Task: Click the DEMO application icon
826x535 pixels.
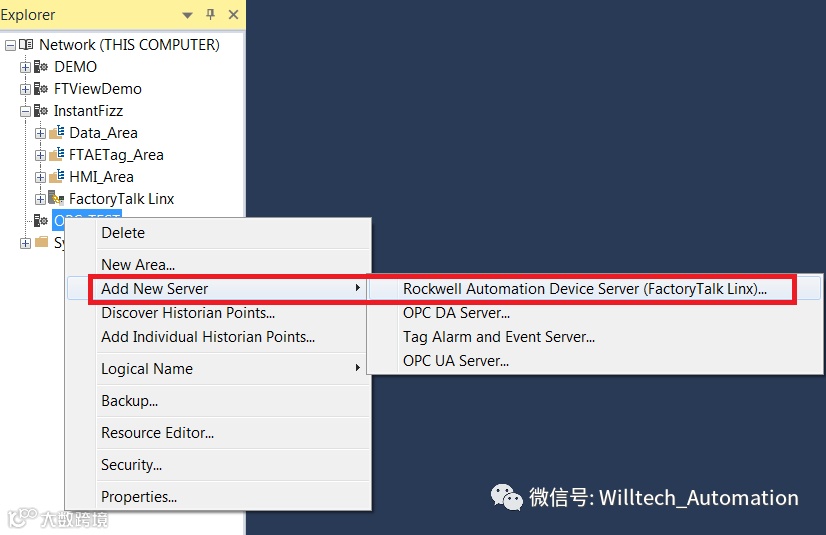Action: [x=41, y=67]
